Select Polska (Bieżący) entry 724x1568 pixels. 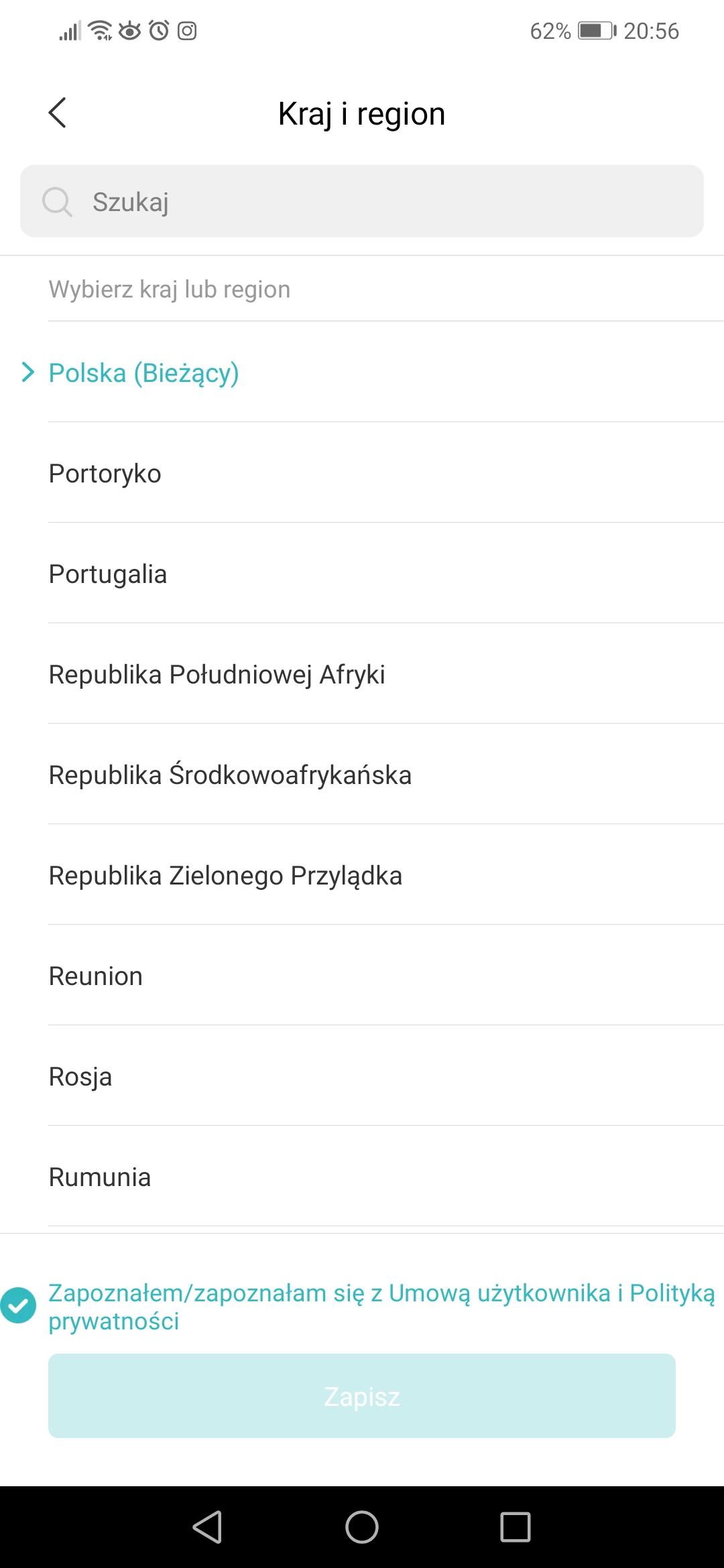coord(143,373)
